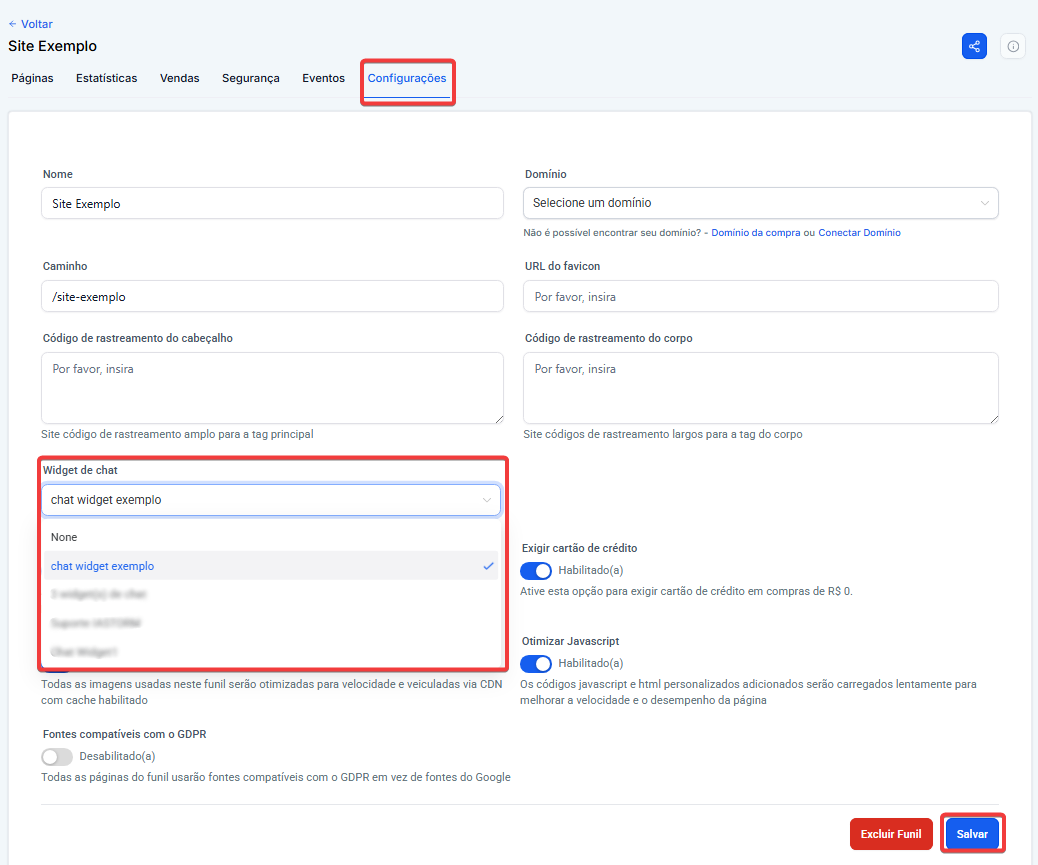The width and height of the screenshot is (1038, 865).
Task: Open the Segurança tab
Action: pyautogui.click(x=250, y=78)
